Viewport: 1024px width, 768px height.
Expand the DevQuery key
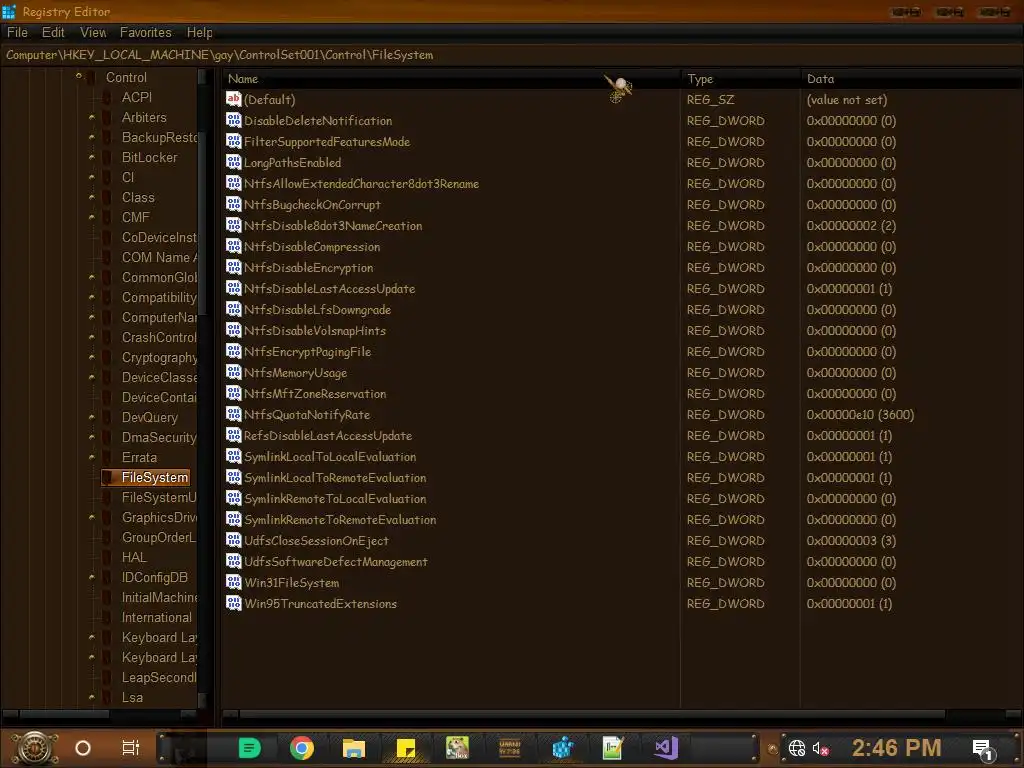[x=91, y=417]
